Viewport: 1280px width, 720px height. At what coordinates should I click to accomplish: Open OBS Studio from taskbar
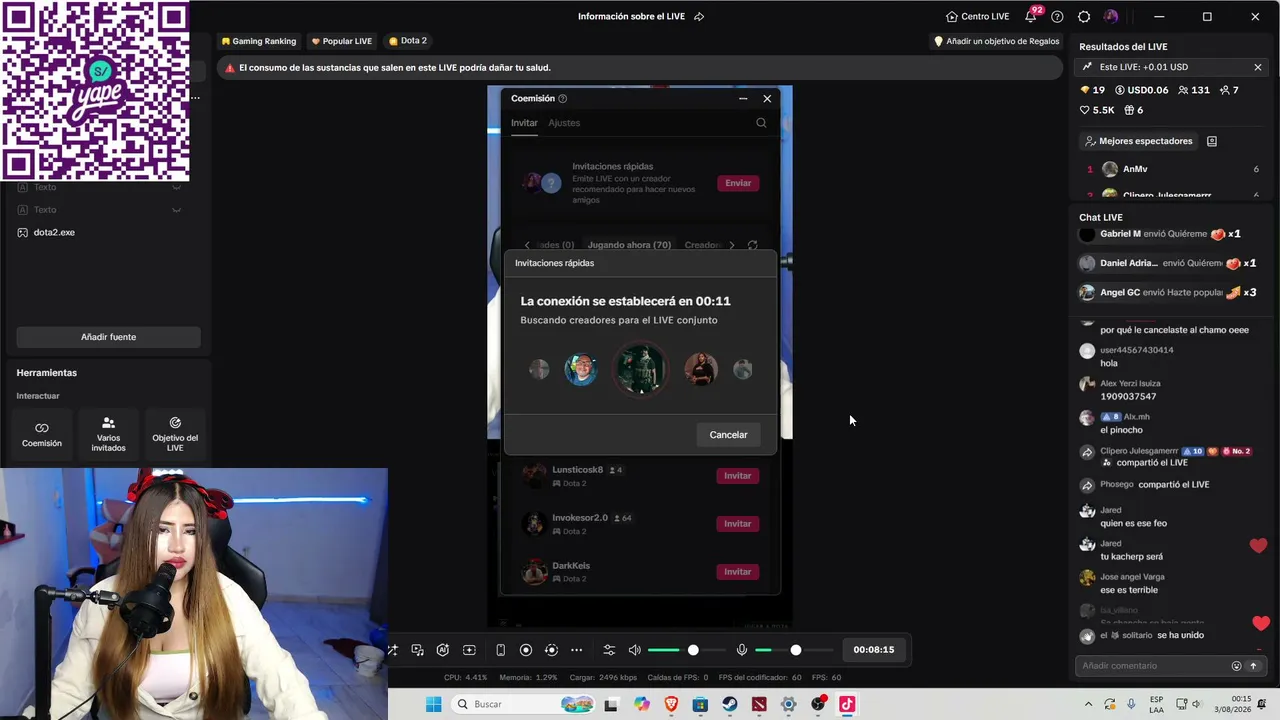click(x=818, y=704)
